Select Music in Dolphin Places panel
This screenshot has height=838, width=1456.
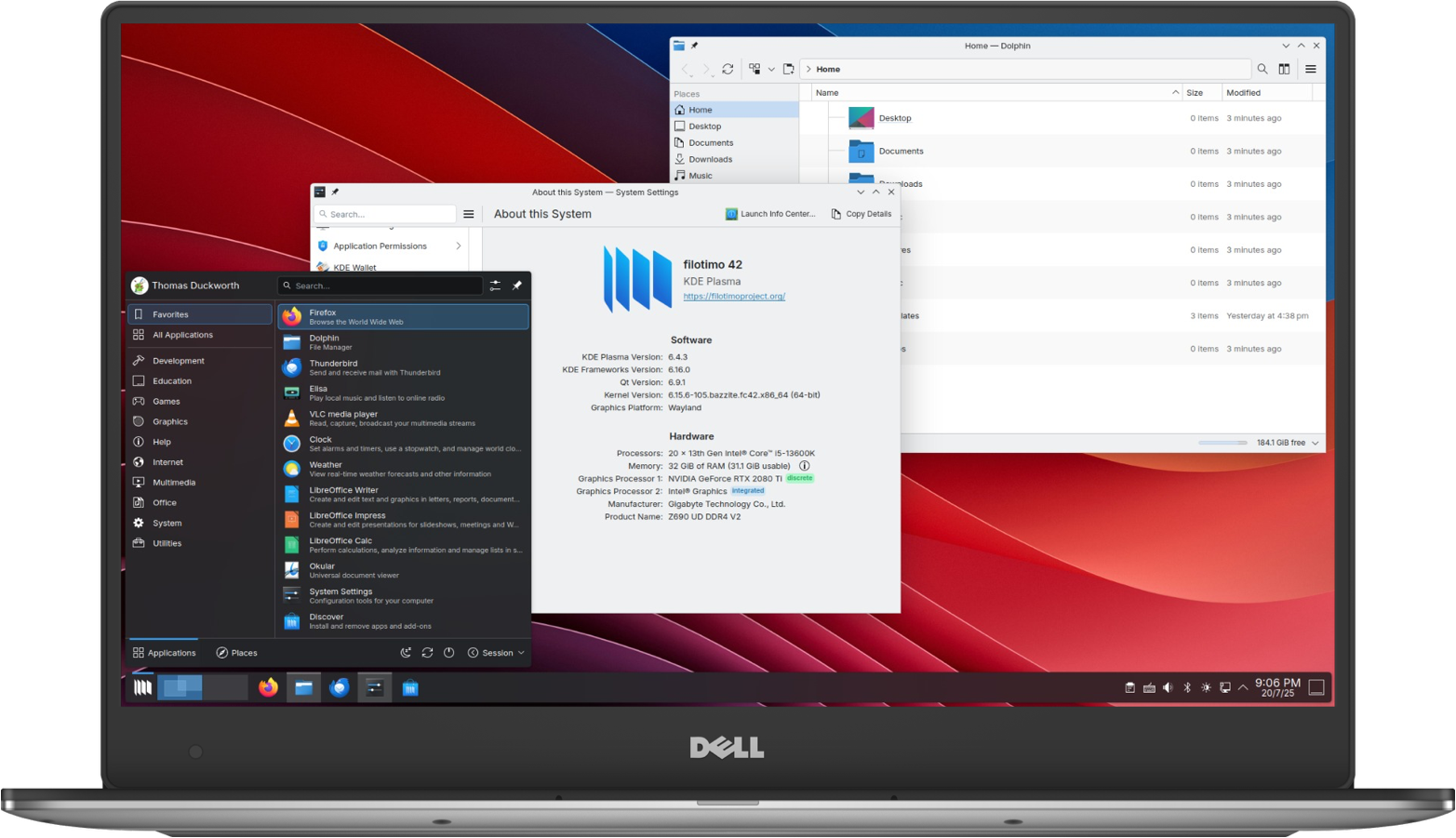tap(734, 176)
